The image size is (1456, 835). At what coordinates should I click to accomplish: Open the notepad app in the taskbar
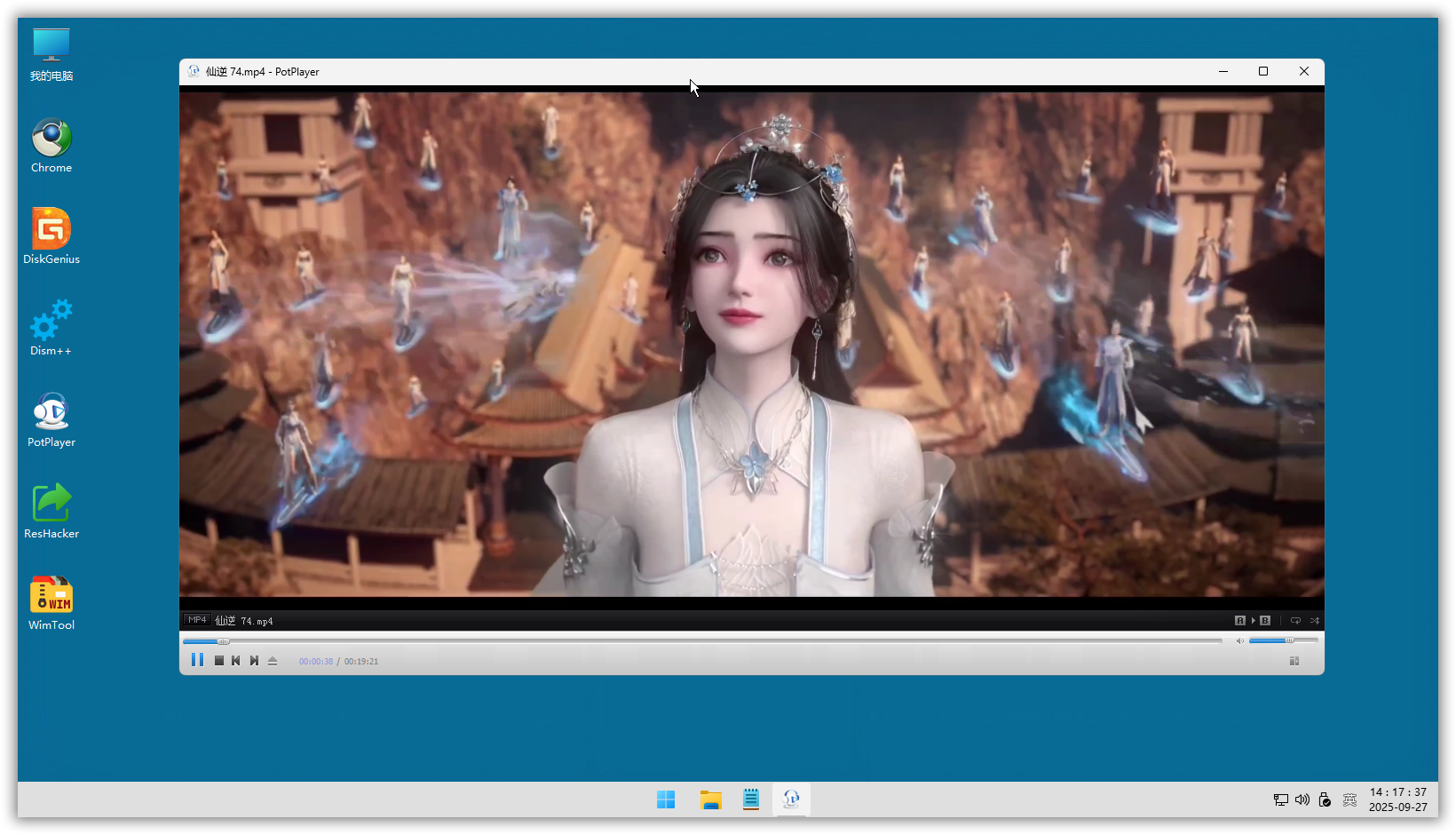(x=751, y=799)
